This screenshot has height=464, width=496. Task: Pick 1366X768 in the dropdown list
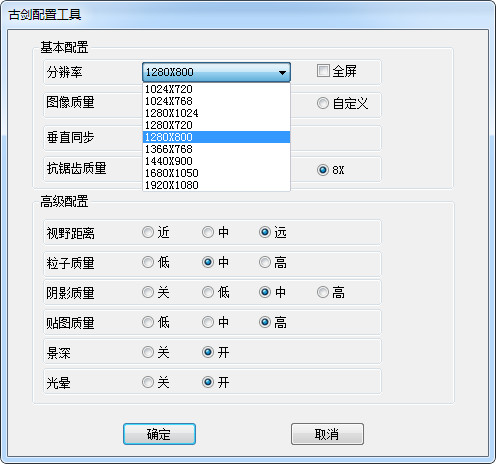[x=216, y=149]
